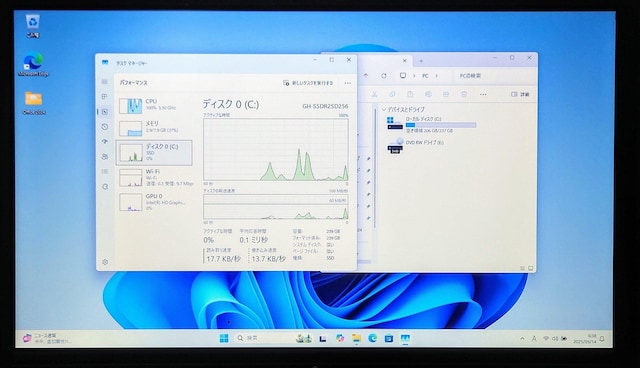This screenshot has width=640, height=368.
Task: Open Task Manager navigation hamburger menu
Action: (x=104, y=82)
